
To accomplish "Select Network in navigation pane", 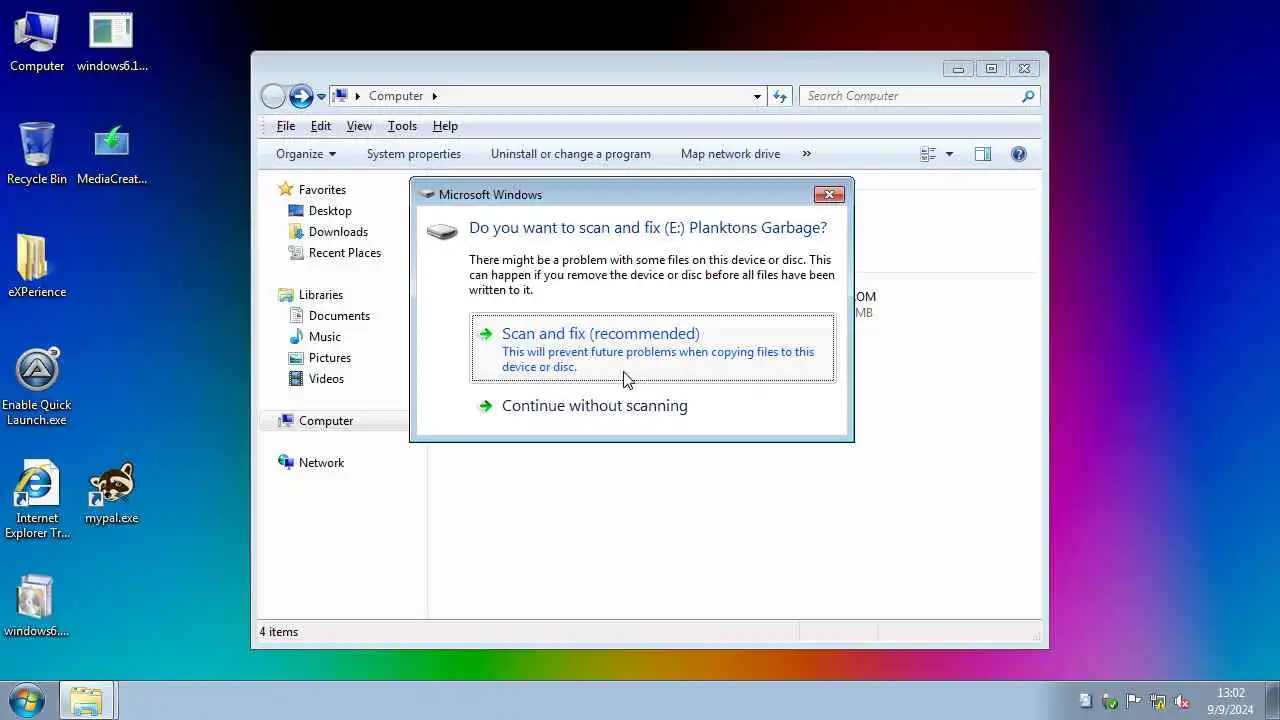I will click(321, 463).
